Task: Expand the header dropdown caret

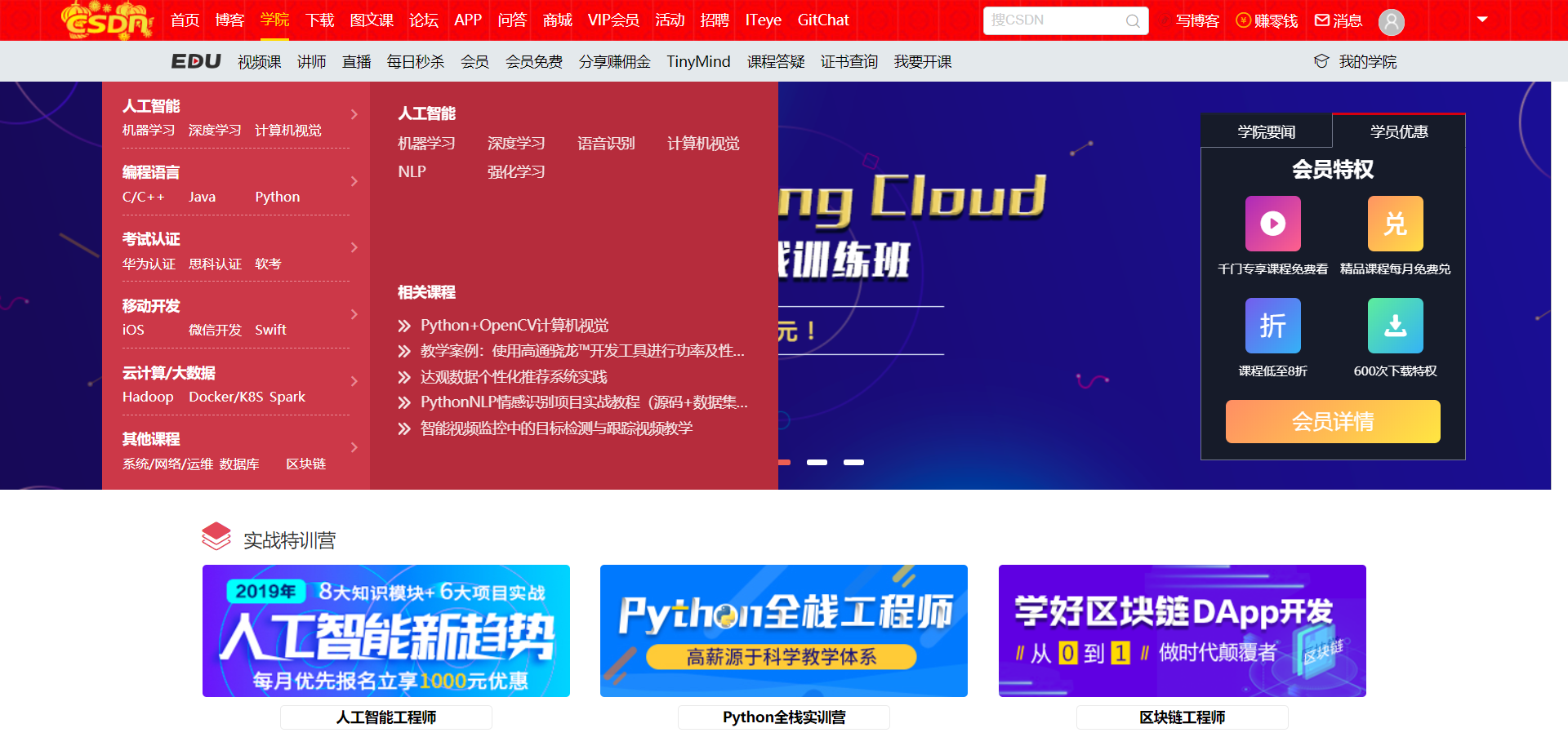Action: point(1482,20)
